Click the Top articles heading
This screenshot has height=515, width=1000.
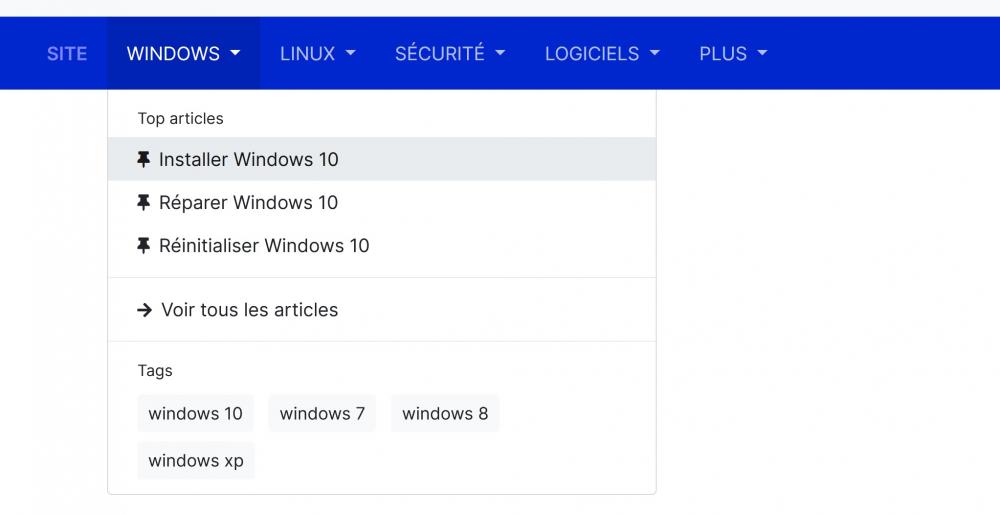(180, 119)
